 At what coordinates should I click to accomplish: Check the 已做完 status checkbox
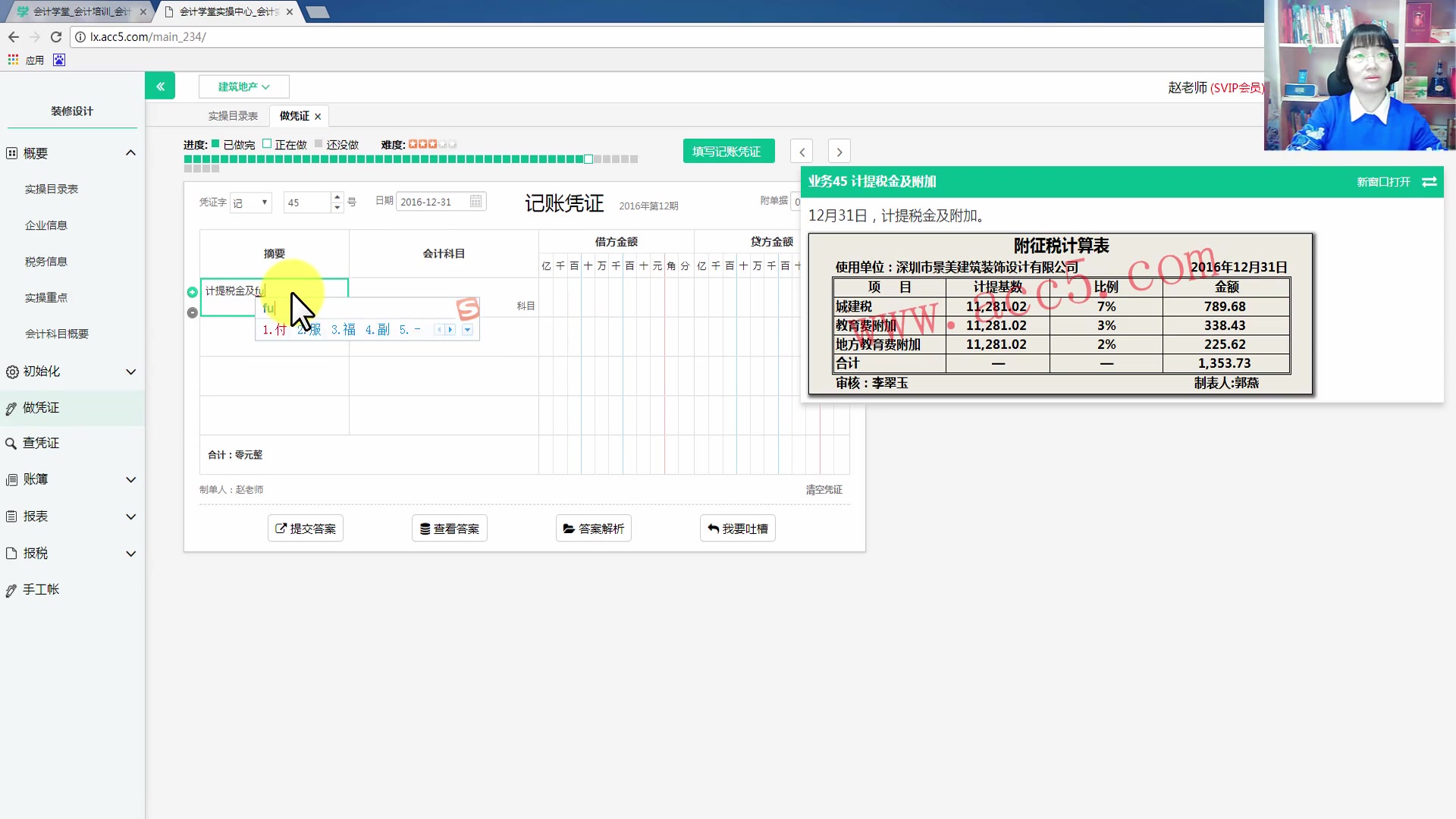pos(215,143)
